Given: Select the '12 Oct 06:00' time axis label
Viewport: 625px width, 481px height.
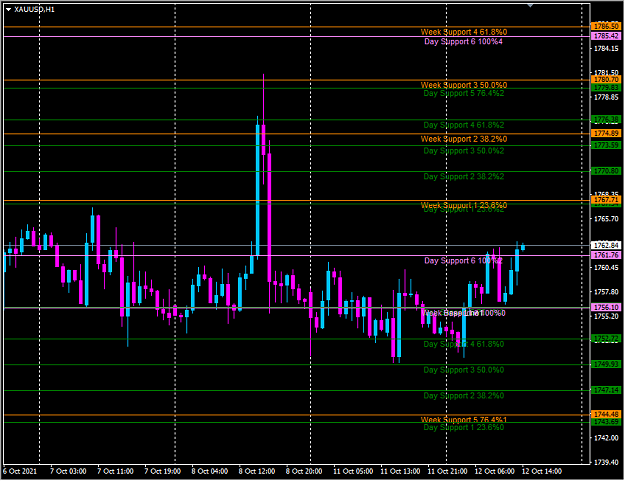Looking at the screenshot, I should pyautogui.click(x=494, y=471).
